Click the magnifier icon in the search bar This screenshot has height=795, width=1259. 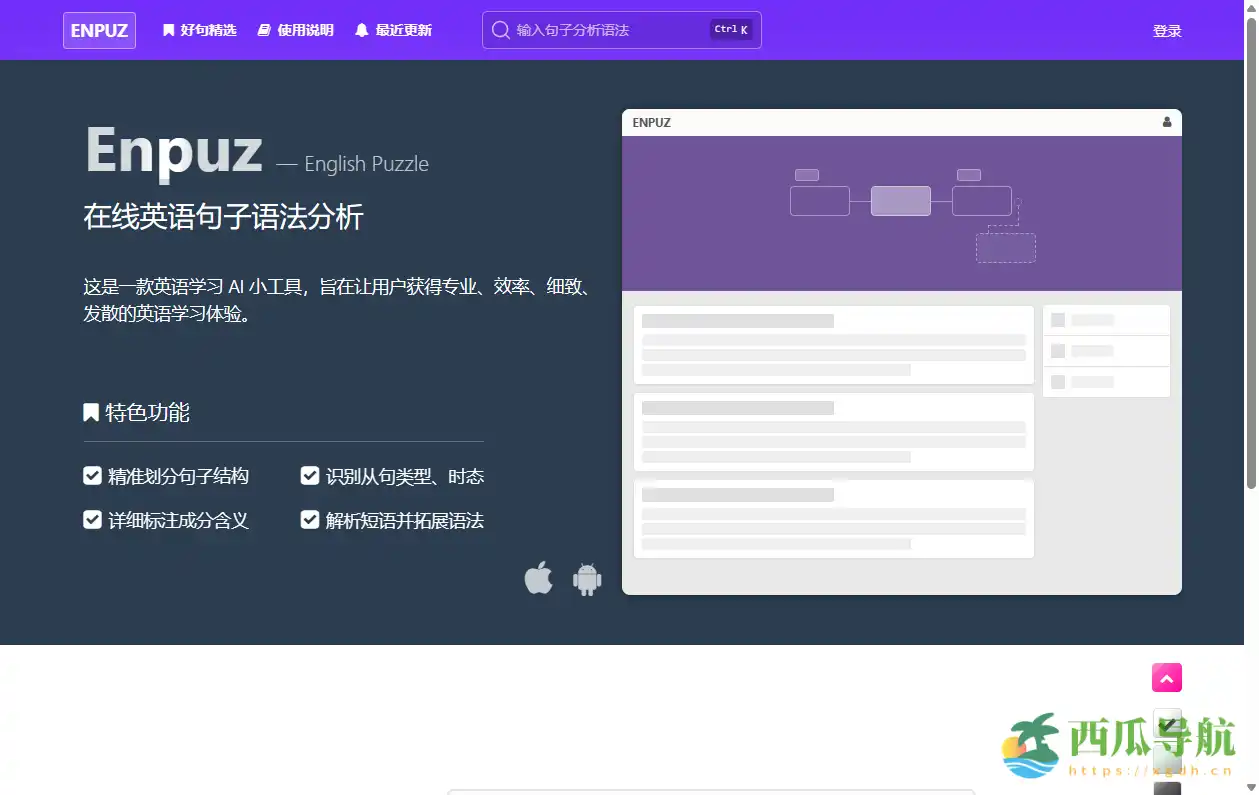tap(500, 30)
